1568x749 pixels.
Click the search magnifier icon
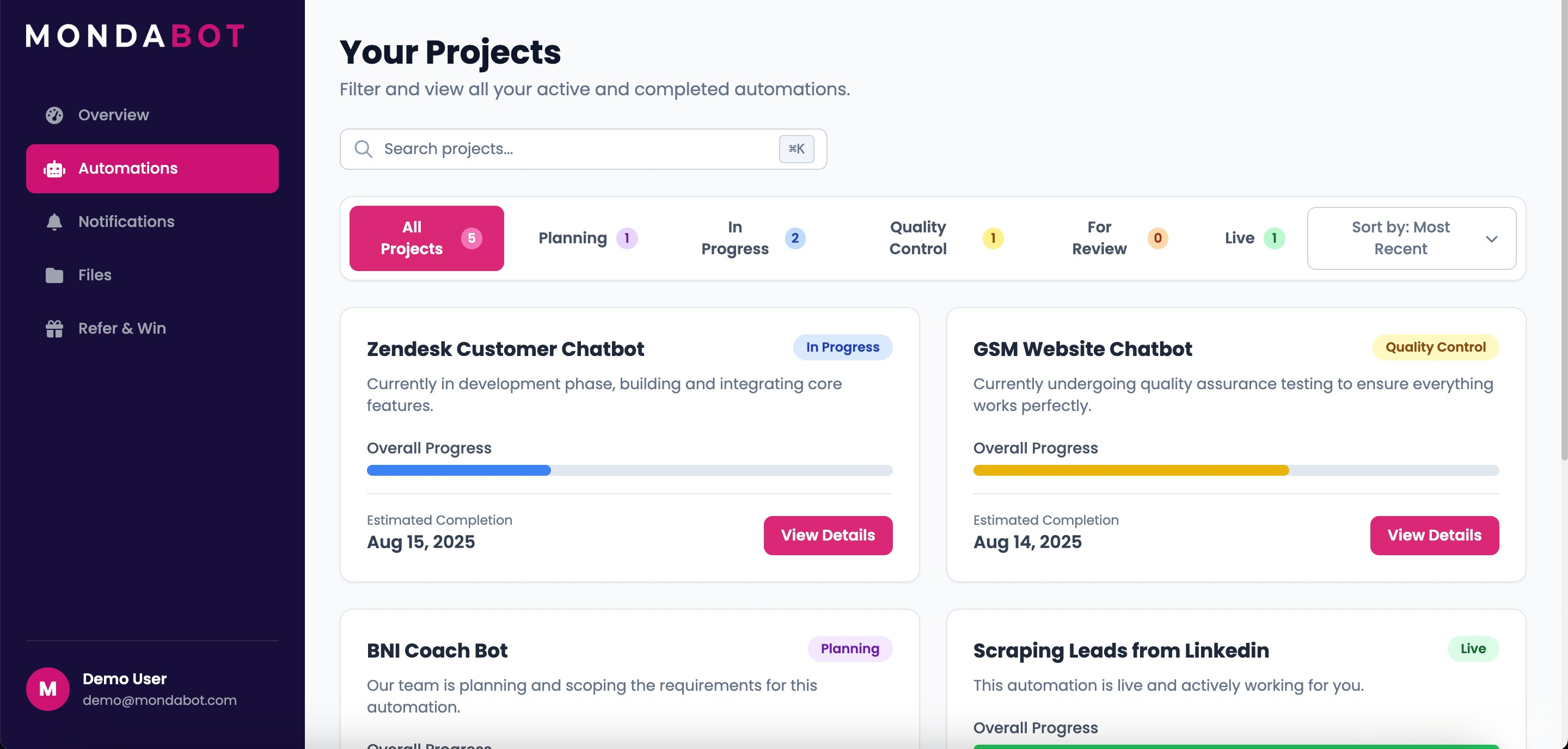(x=363, y=149)
